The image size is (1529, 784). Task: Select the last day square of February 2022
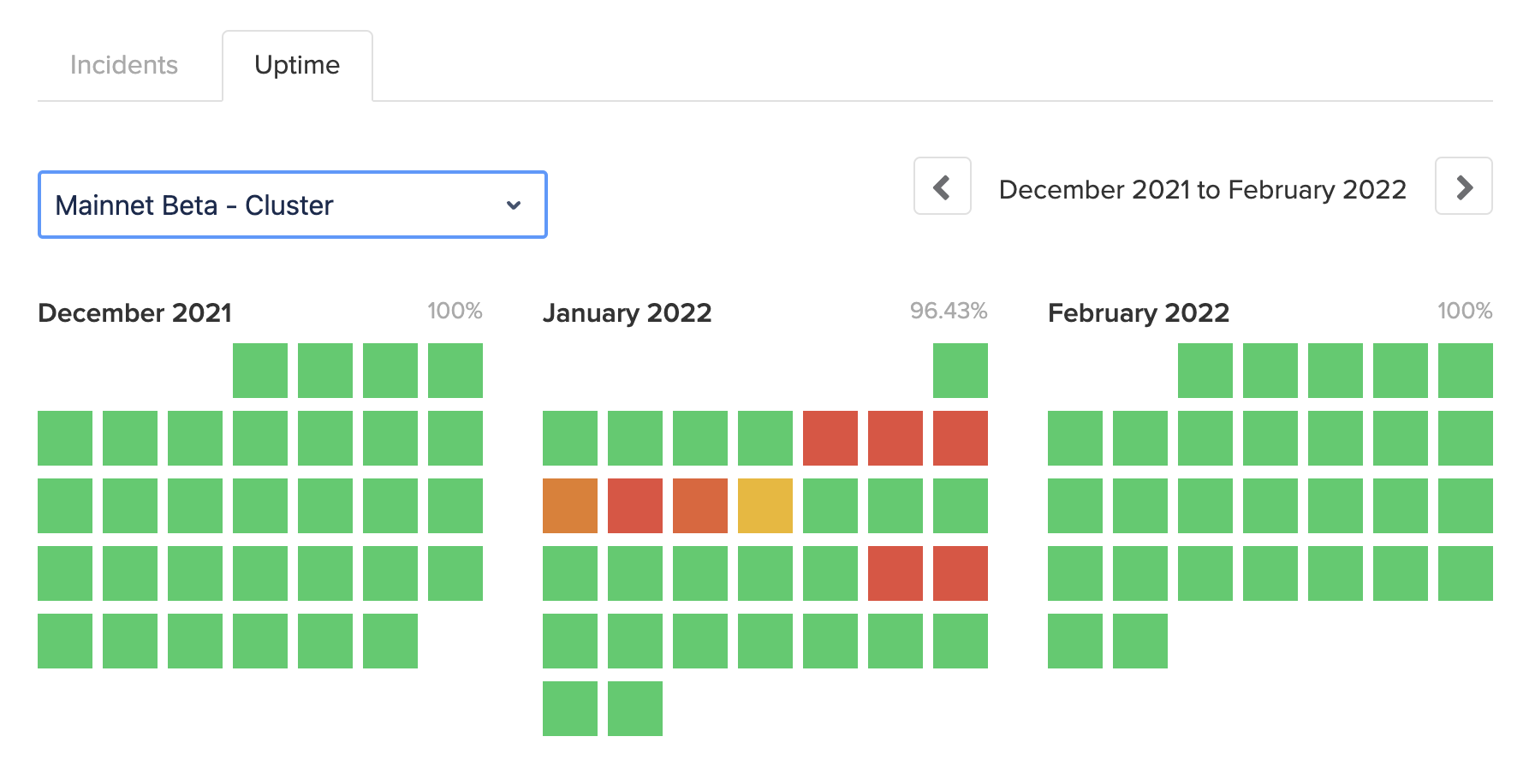click(1139, 641)
